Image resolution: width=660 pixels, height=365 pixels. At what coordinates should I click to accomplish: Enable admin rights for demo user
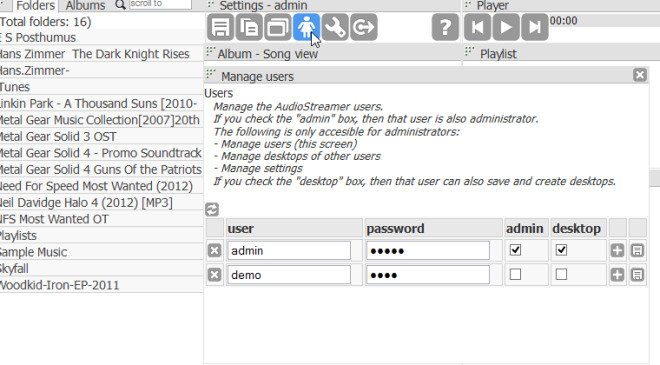click(515, 274)
